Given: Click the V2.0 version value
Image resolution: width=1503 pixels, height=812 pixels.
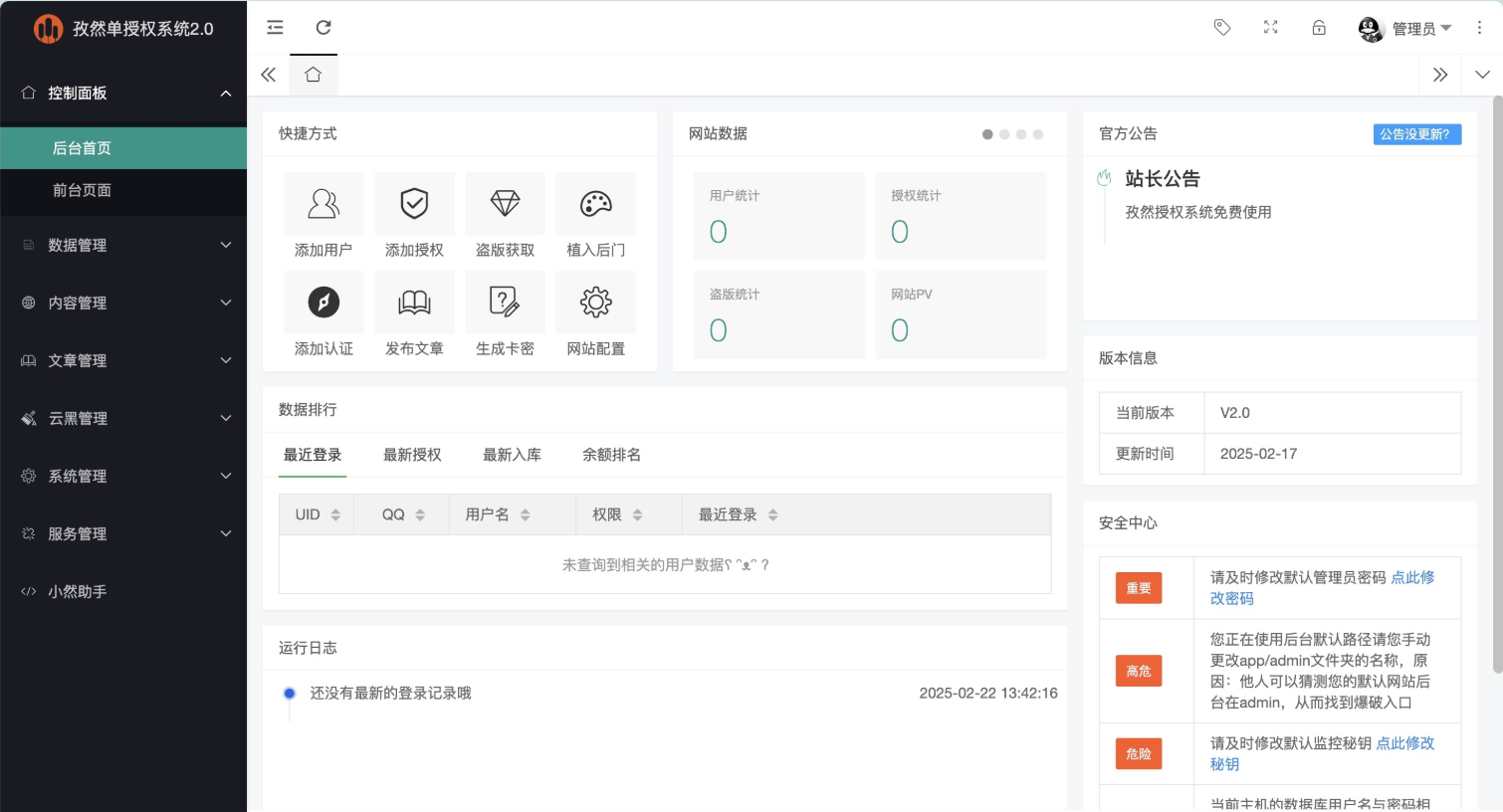Looking at the screenshot, I should coord(1235,413).
